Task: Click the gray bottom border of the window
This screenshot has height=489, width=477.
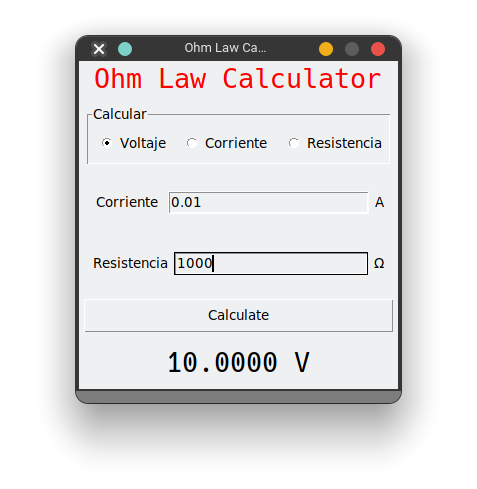Action: (239, 397)
